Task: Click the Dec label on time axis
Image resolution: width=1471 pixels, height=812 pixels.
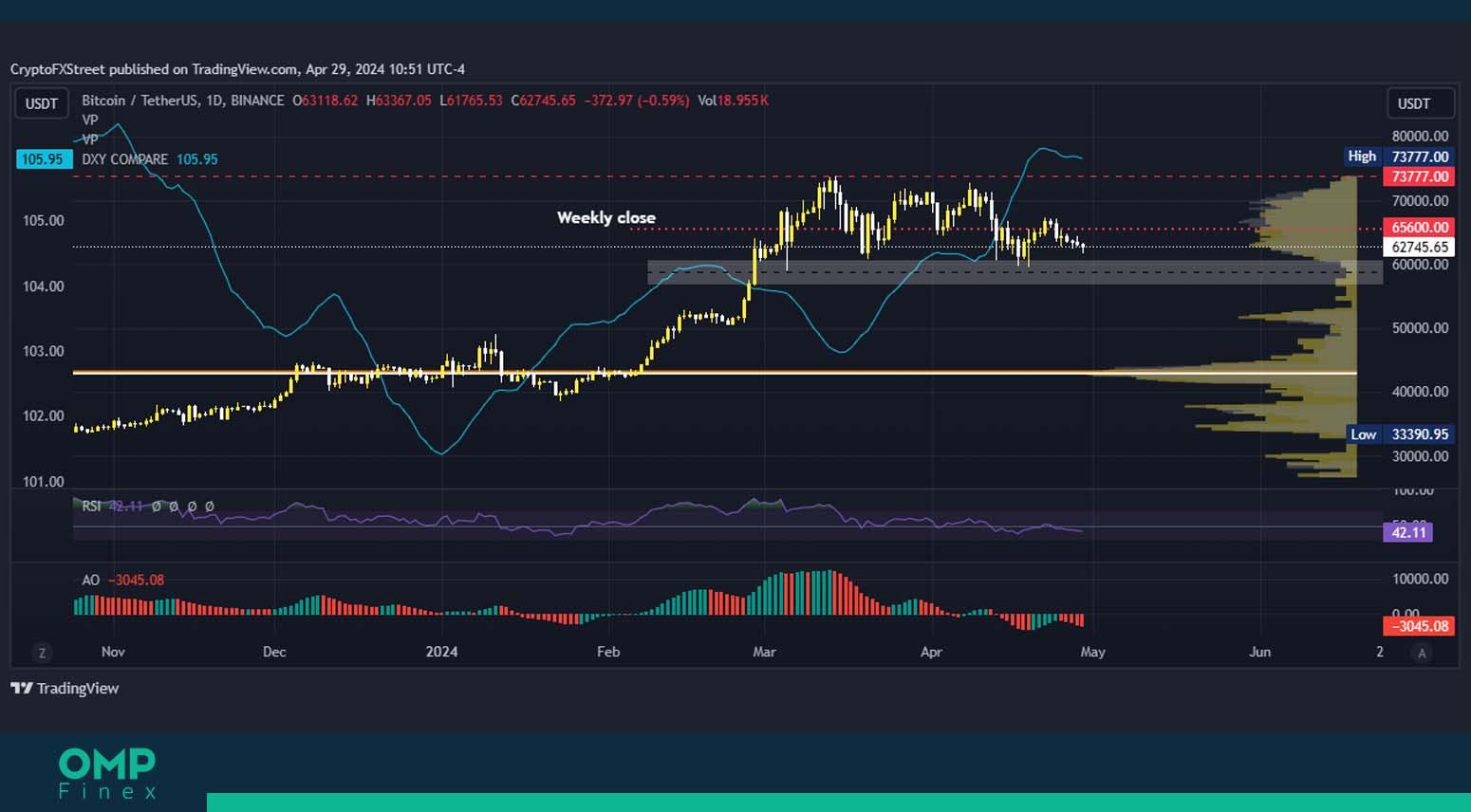Action: pyautogui.click(x=274, y=652)
